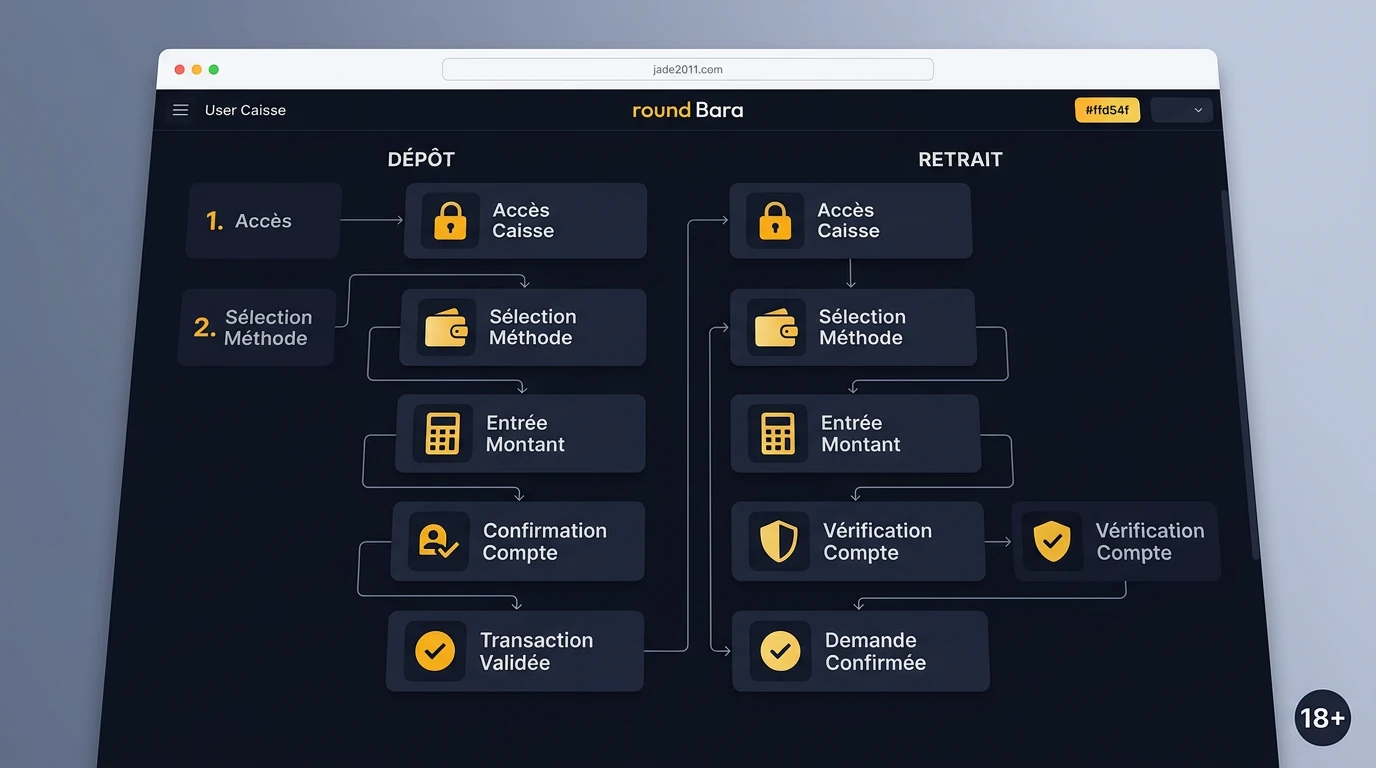The height and width of the screenshot is (768, 1376).
Task: Click the round Bara logo
Action: (x=688, y=110)
